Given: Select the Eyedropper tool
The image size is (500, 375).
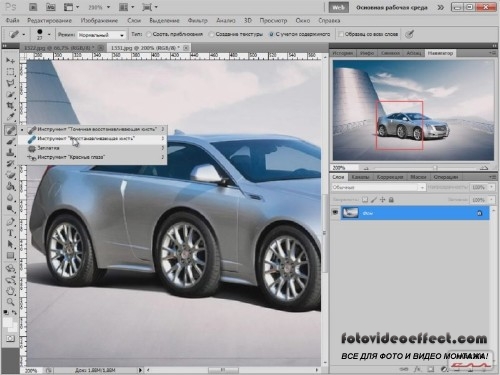Looking at the screenshot, I should click(10, 117).
